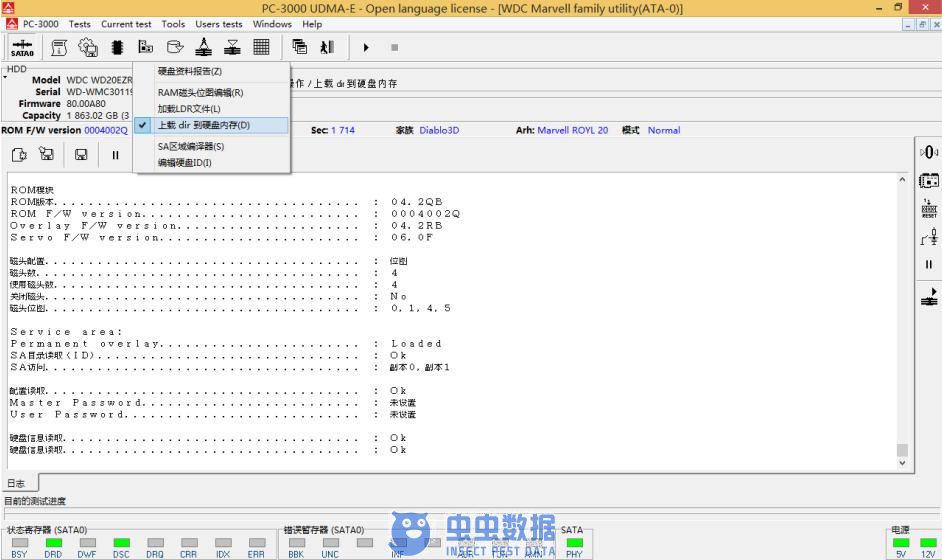This screenshot has height=560, width=942.
Task: Click the Diablo3D family value
Action: (439, 130)
